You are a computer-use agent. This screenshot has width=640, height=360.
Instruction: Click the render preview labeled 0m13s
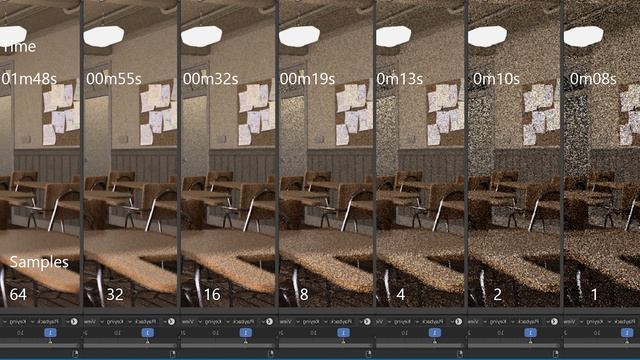pos(420,153)
